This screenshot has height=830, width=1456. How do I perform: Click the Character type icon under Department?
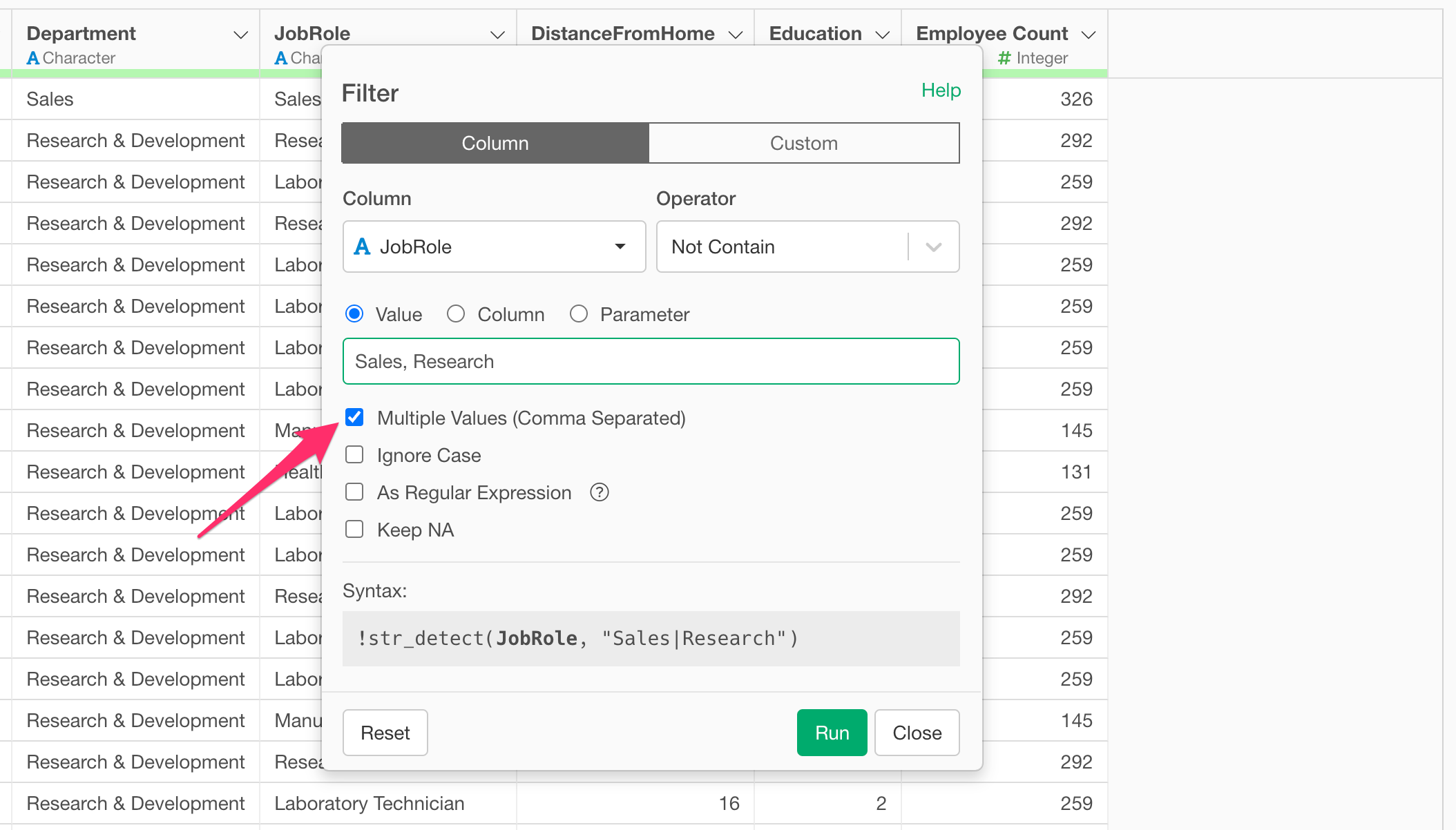point(32,59)
